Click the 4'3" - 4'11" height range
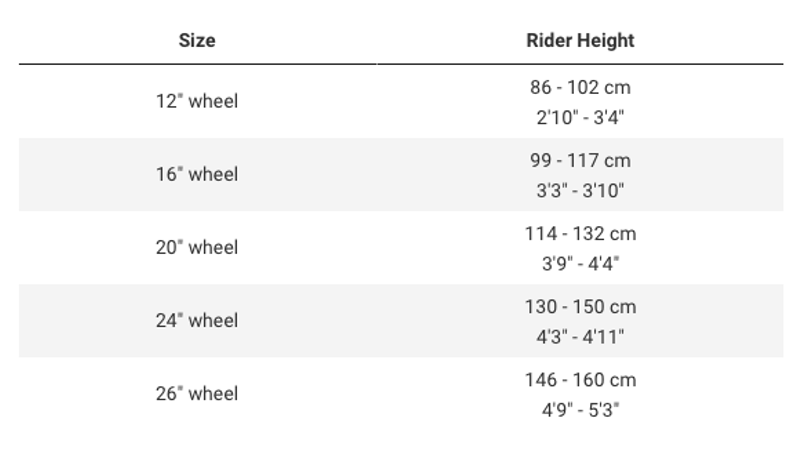The height and width of the screenshot is (465, 800). click(x=580, y=336)
